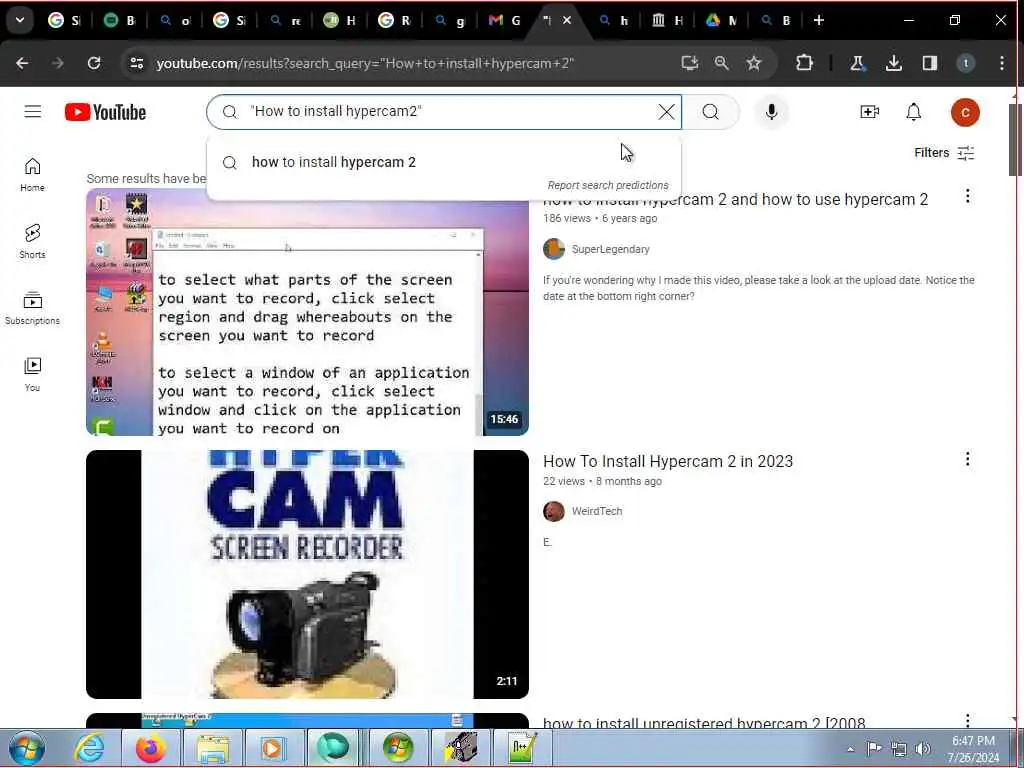Open the 15:46 hypercam tutorial thumbnail
The width and height of the screenshot is (1024, 768).
pyautogui.click(x=307, y=312)
